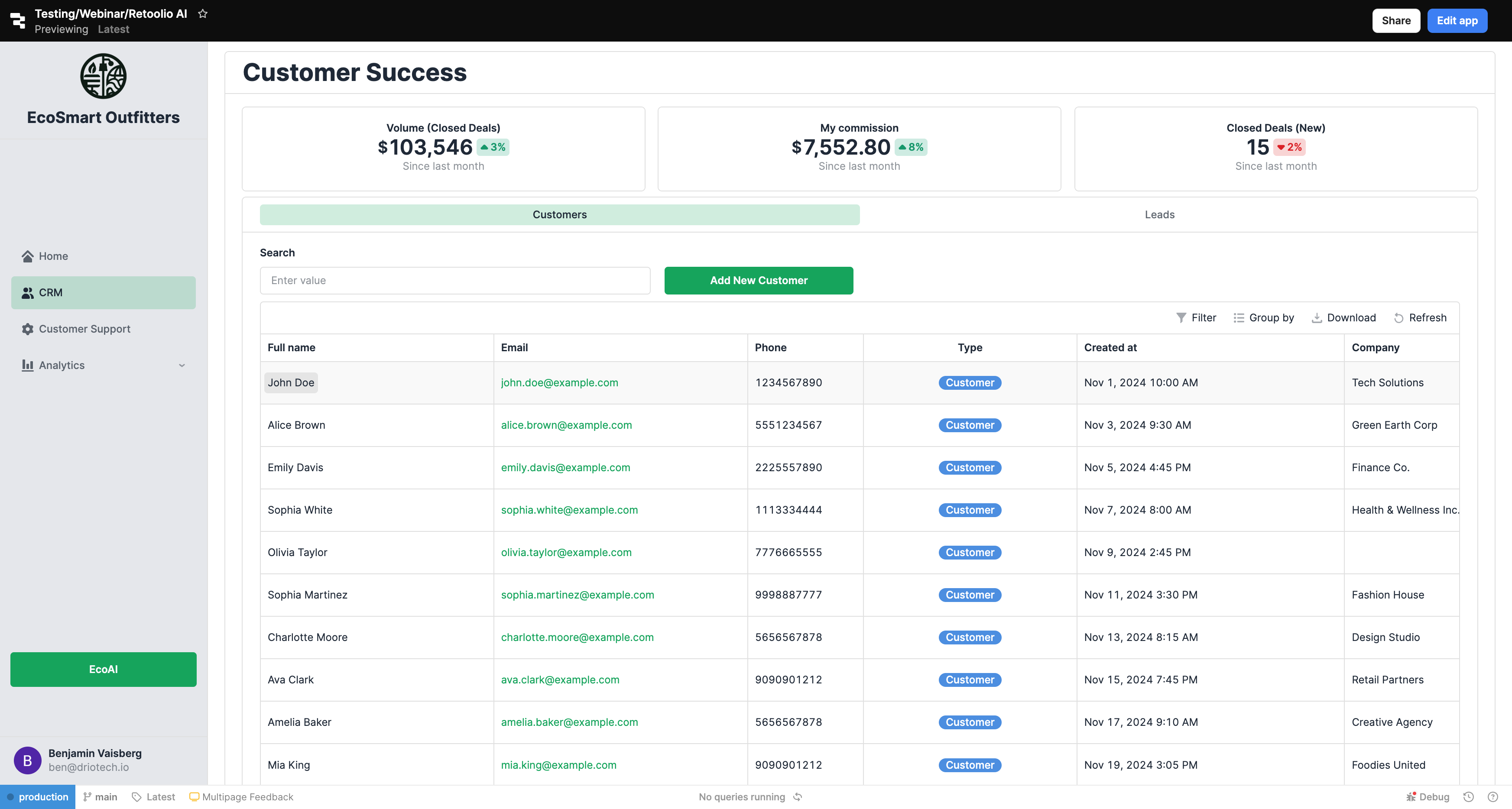Open Analytics in the sidebar
This screenshot has width=1512, height=809.
coord(103,366)
